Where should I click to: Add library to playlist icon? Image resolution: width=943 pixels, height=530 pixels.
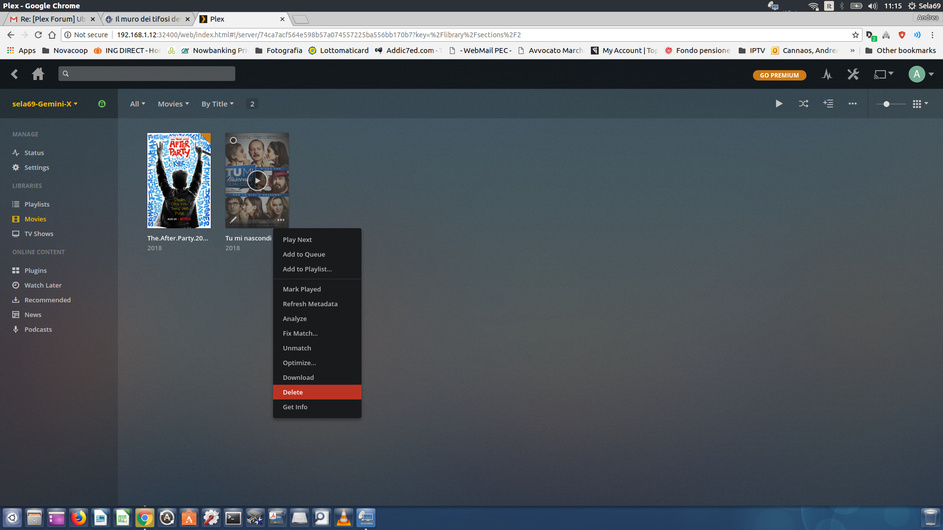828,103
